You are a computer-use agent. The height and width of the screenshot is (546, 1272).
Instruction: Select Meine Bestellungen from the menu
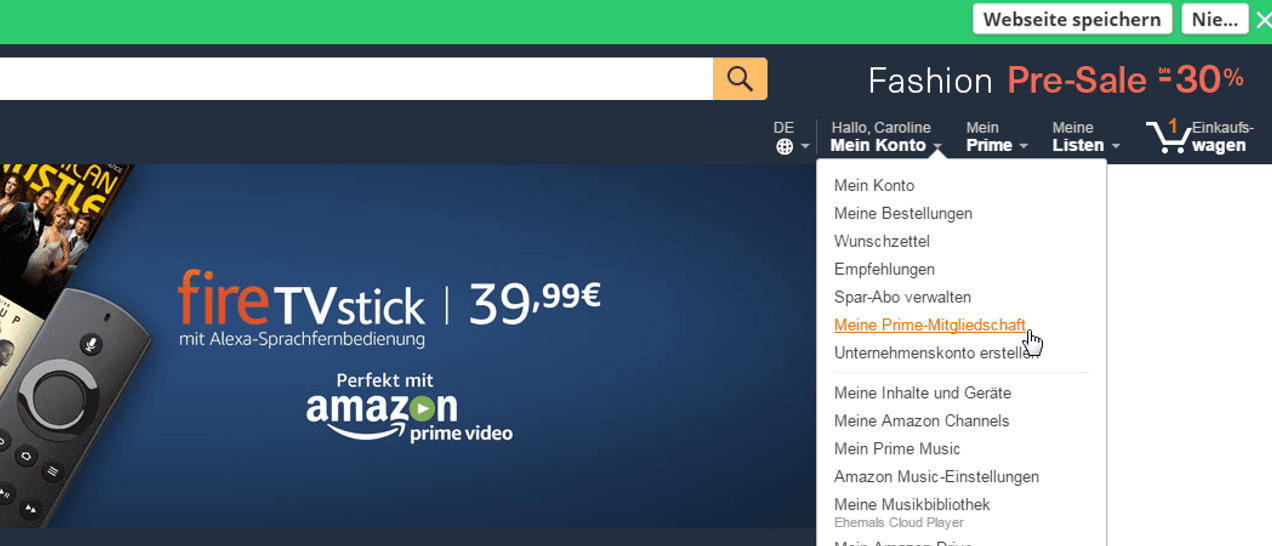point(903,213)
